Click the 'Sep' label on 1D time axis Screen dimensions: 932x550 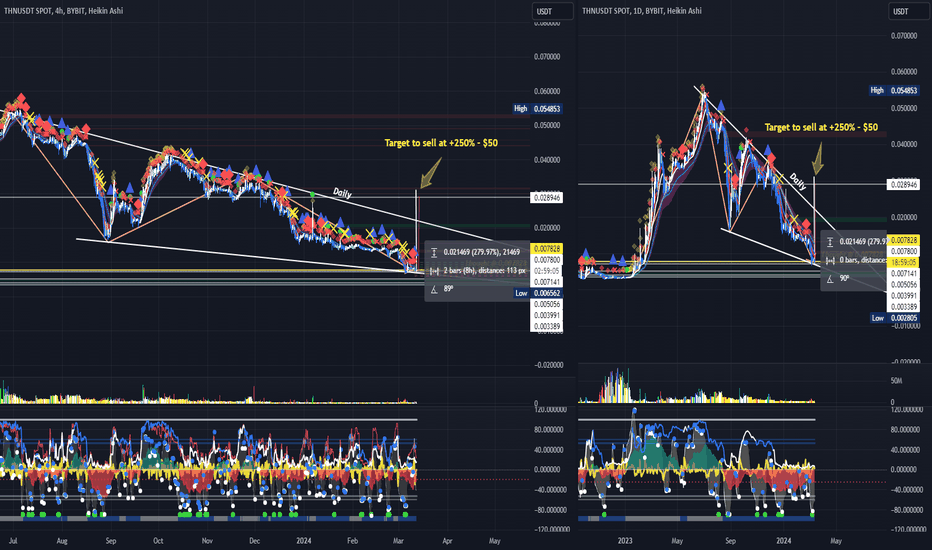coord(731,541)
